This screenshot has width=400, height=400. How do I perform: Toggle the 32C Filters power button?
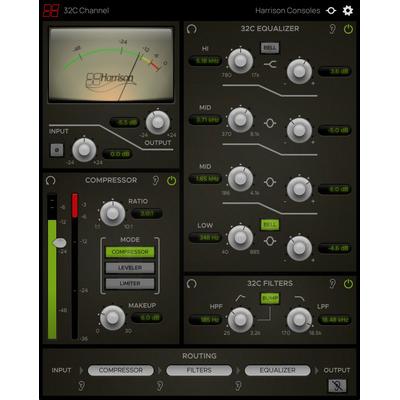click(x=348, y=284)
